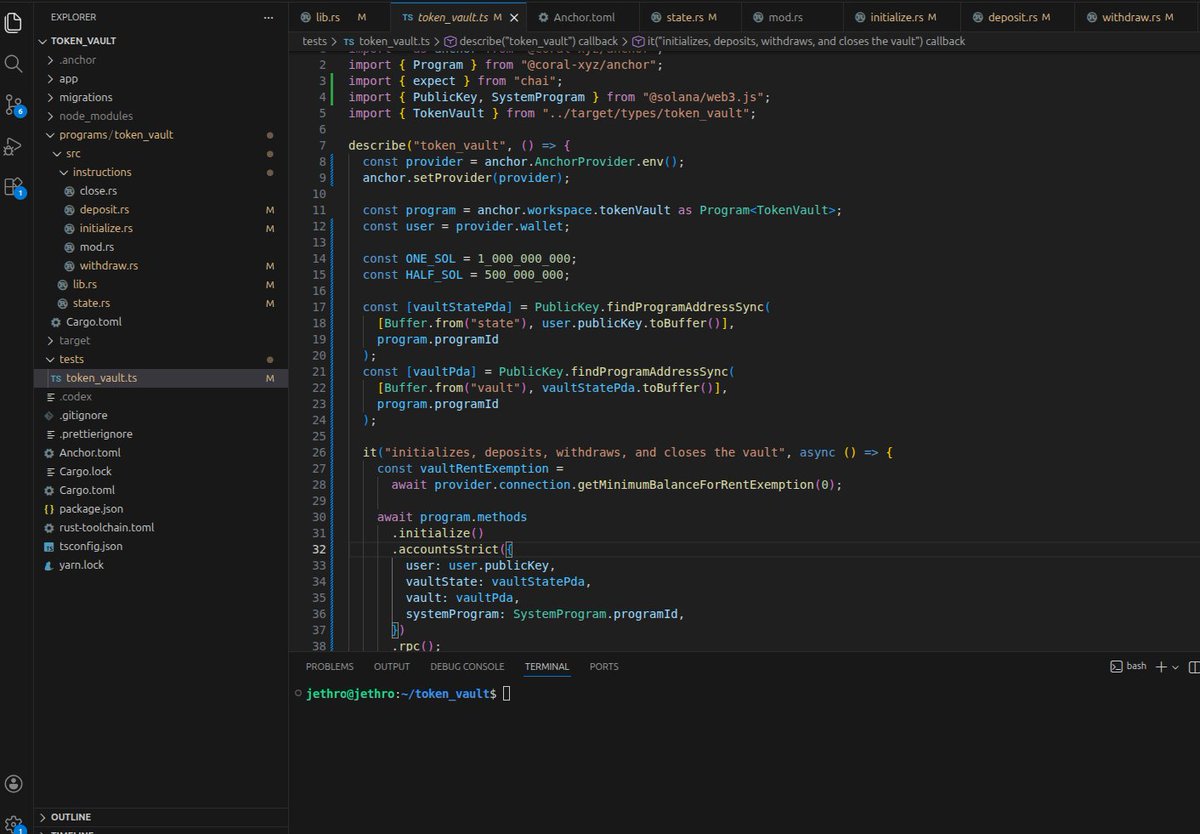Click inside the terminal prompt line
The width and height of the screenshot is (1200, 834).
(746, 693)
